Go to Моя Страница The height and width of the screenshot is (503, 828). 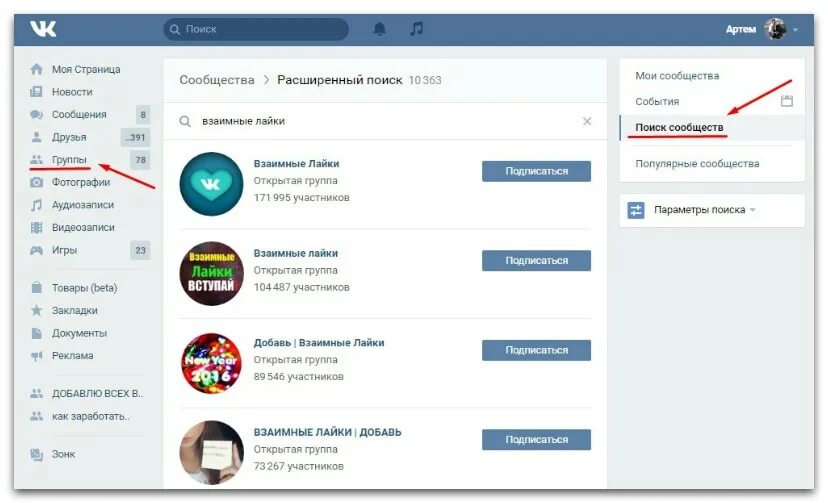click(86, 69)
